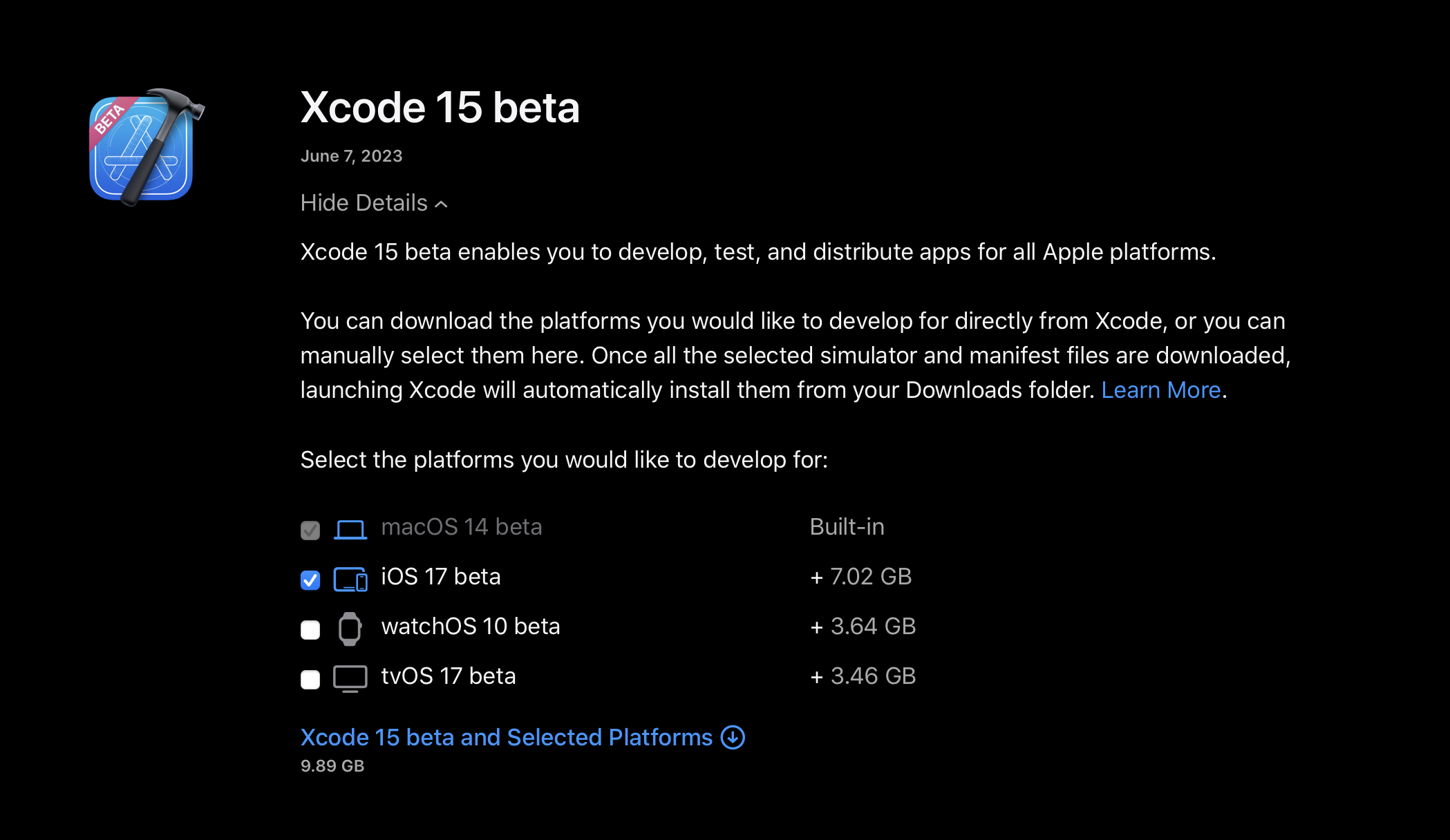Click the chevron next to Hide Details
1450x840 pixels.
coord(442,204)
